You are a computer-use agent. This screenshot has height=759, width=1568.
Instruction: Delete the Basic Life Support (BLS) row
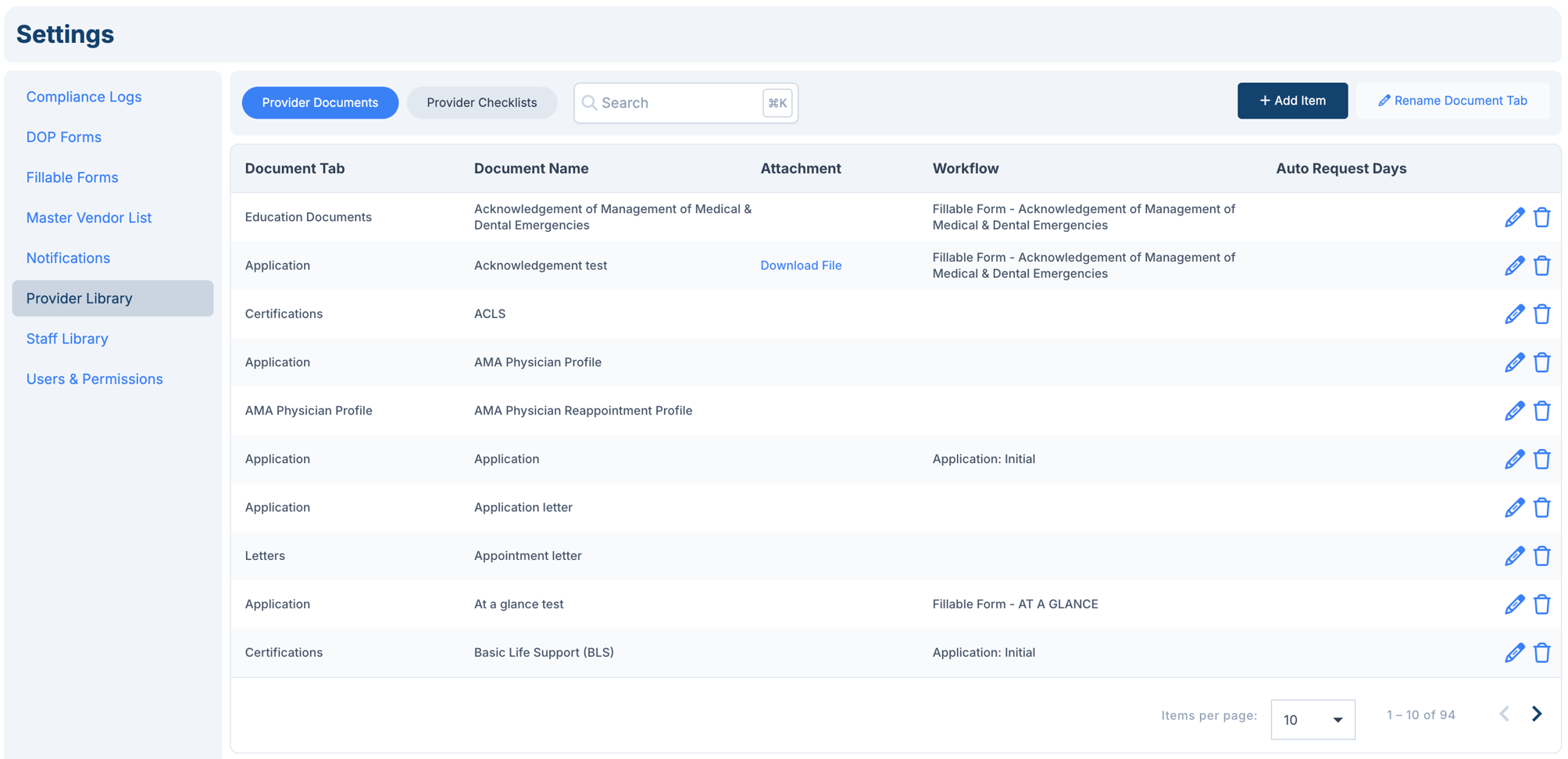(x=1541, y=653)
